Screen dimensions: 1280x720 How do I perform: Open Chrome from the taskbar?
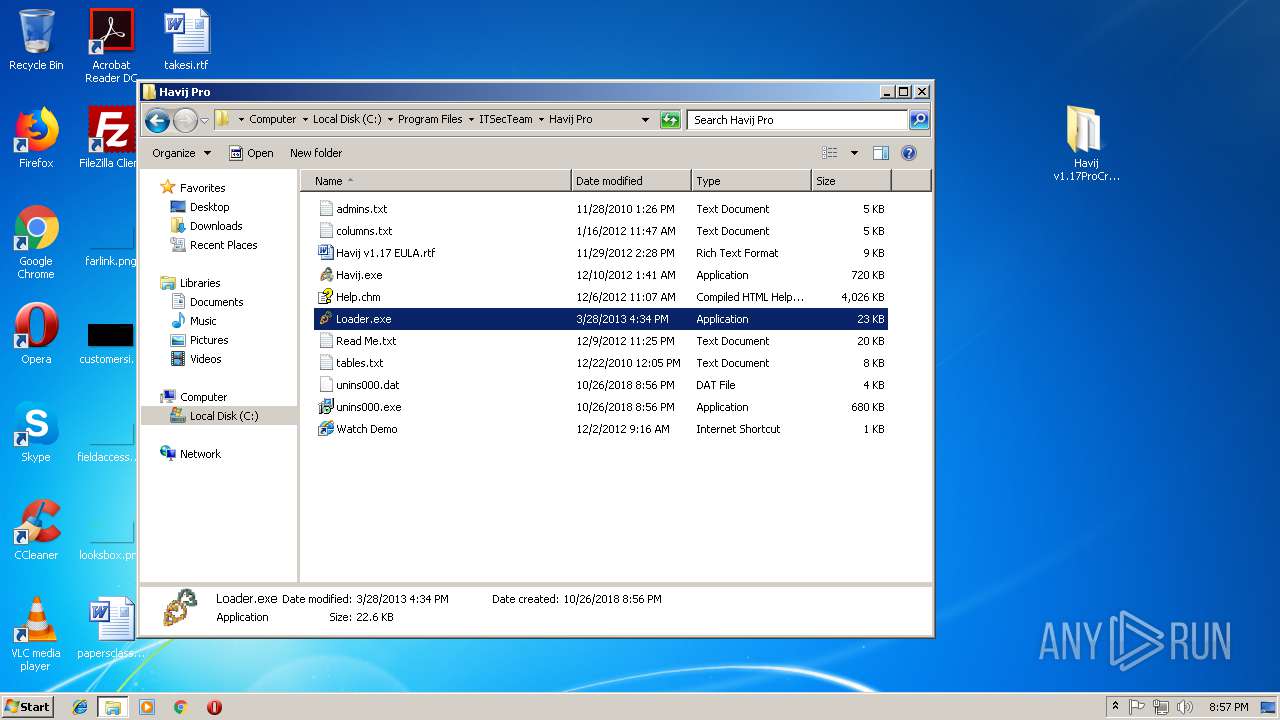click(180, 707)
